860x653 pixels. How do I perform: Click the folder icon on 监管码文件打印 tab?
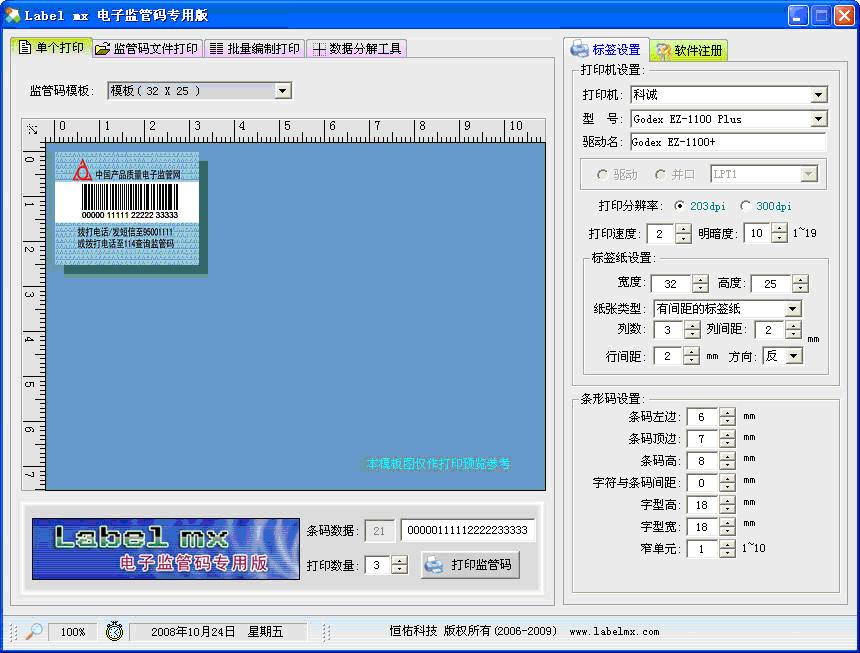[103, 49]
